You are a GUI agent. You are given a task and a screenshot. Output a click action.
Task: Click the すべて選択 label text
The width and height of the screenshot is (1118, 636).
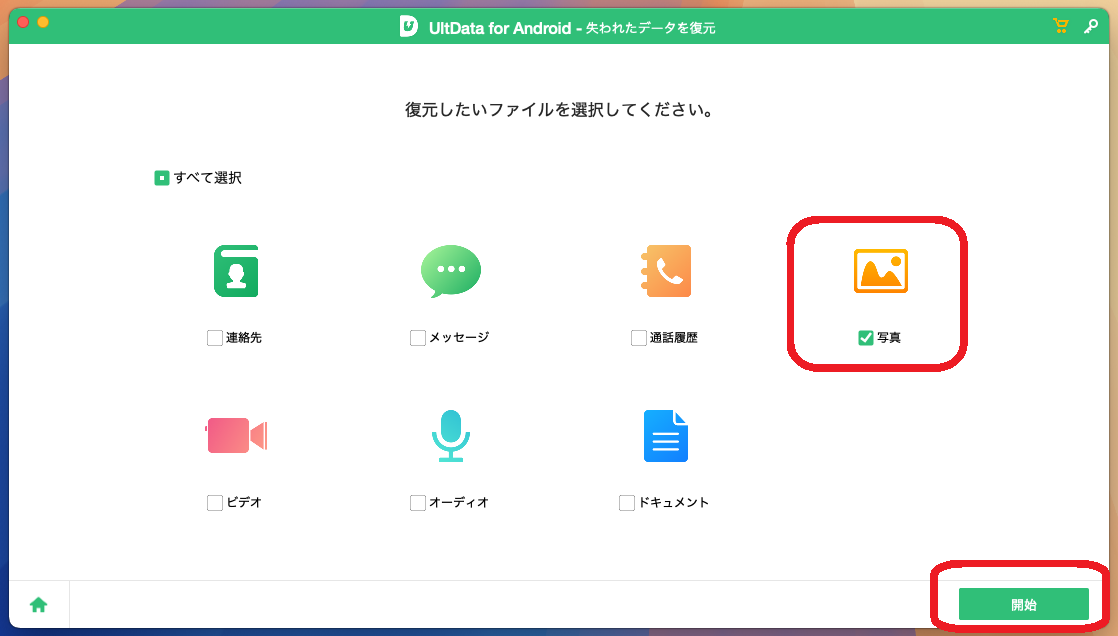207,178
